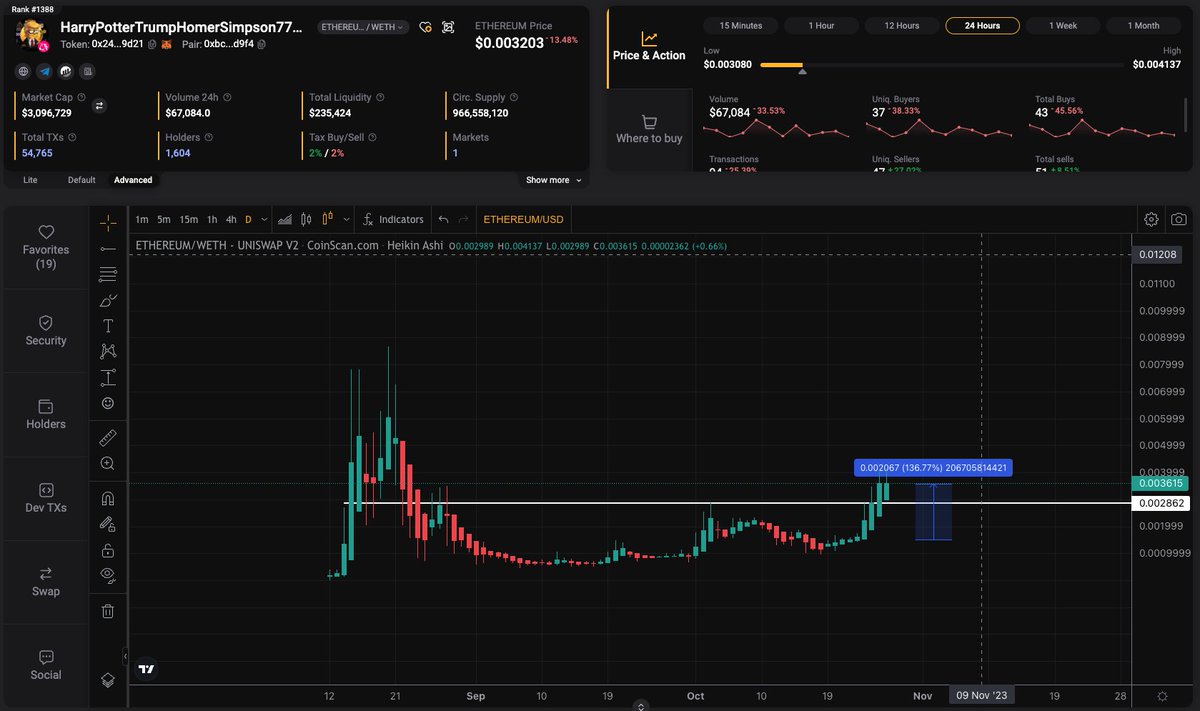
Task: Open the Indicators menu
Action: point(393,219)
